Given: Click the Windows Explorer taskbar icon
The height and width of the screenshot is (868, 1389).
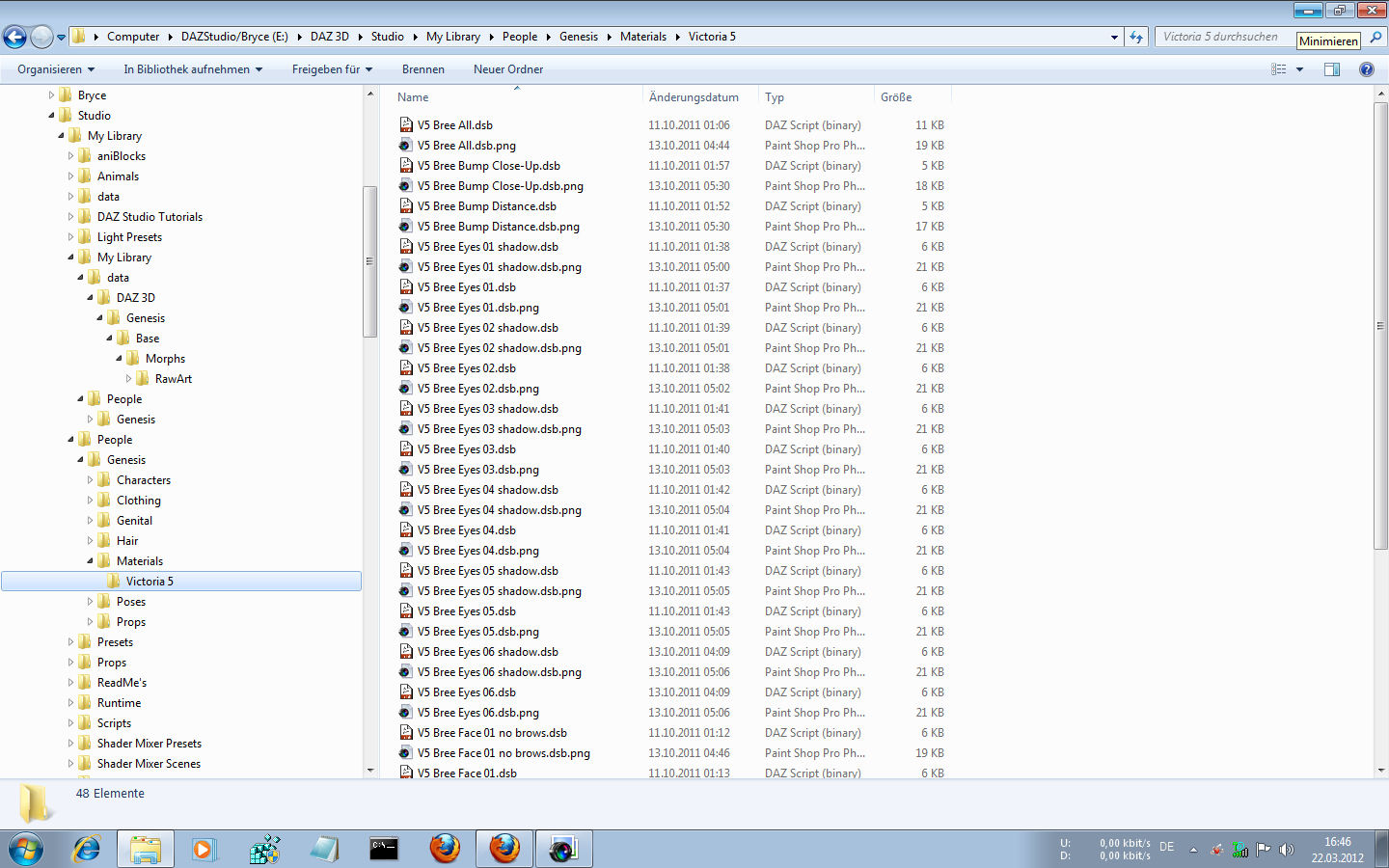Looking at the screenshot, I should (146, 850).
